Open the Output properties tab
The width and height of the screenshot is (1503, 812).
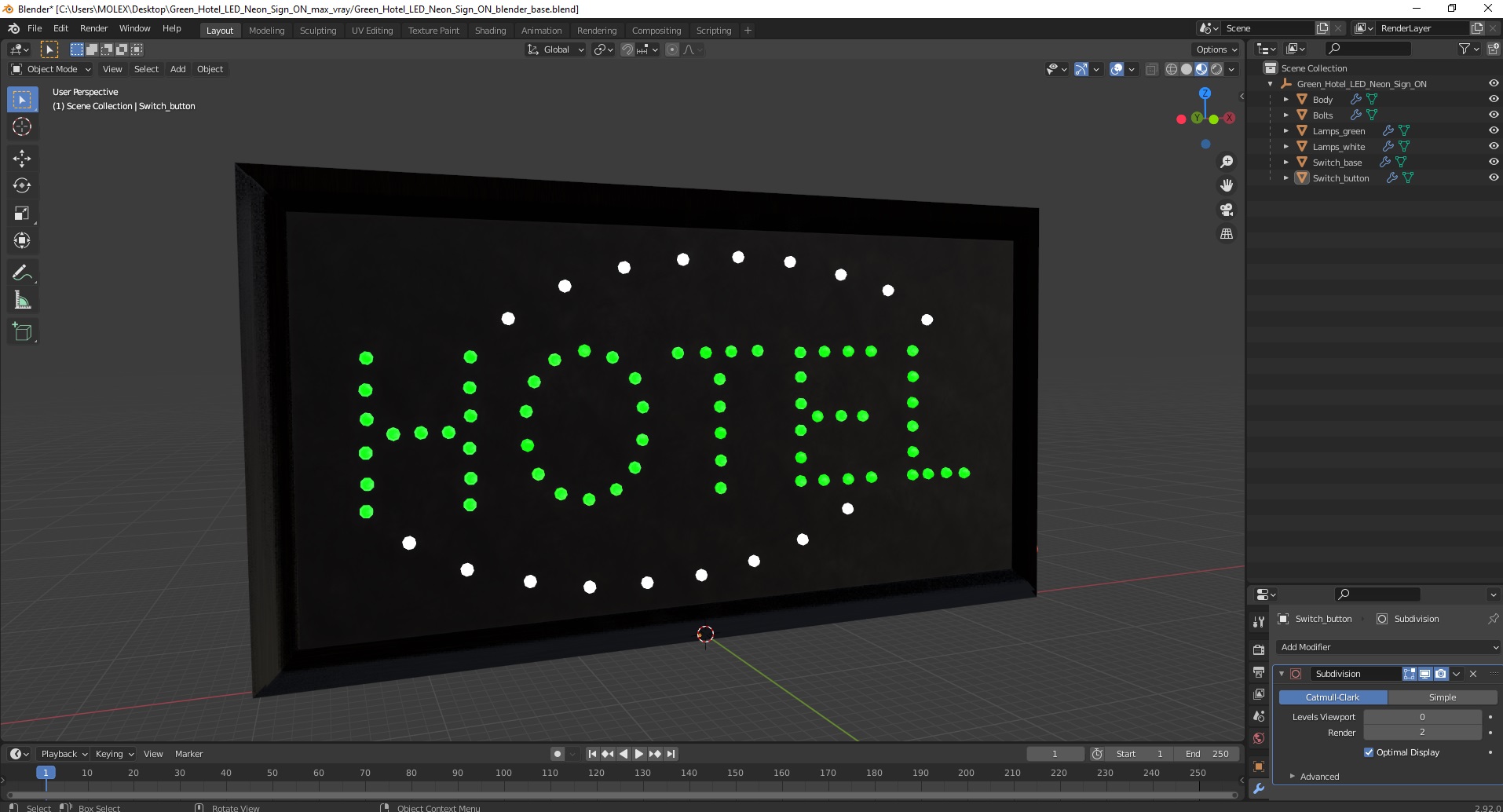coord(1259,672)
